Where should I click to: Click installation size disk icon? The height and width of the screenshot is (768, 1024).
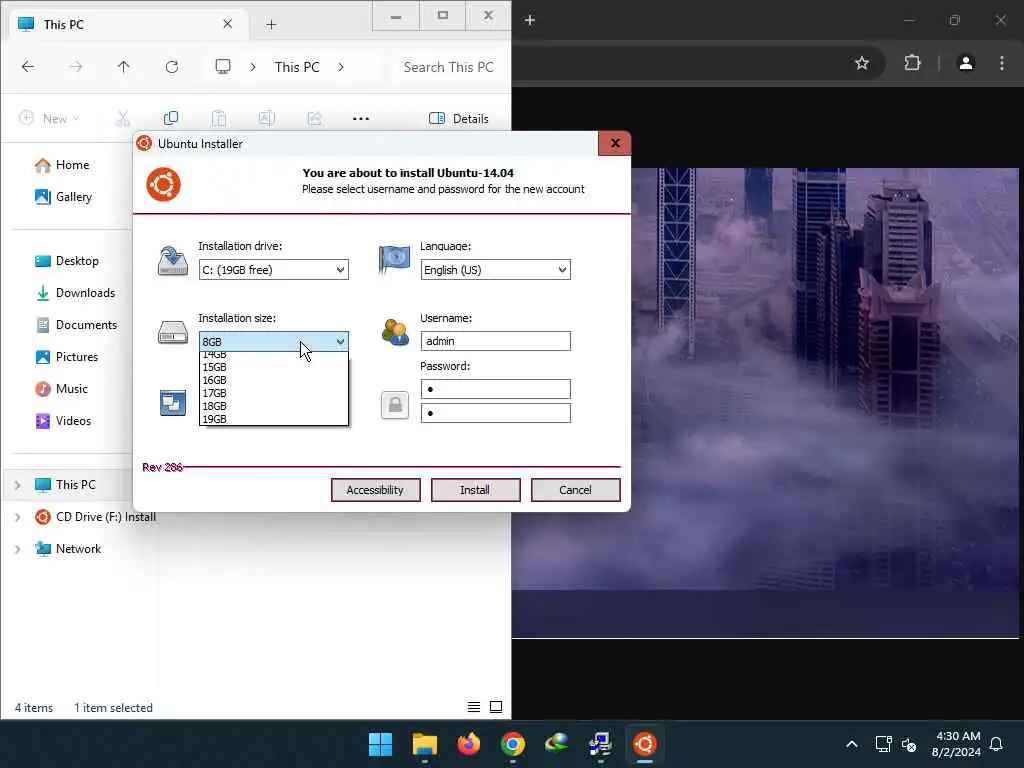(172, 332)
